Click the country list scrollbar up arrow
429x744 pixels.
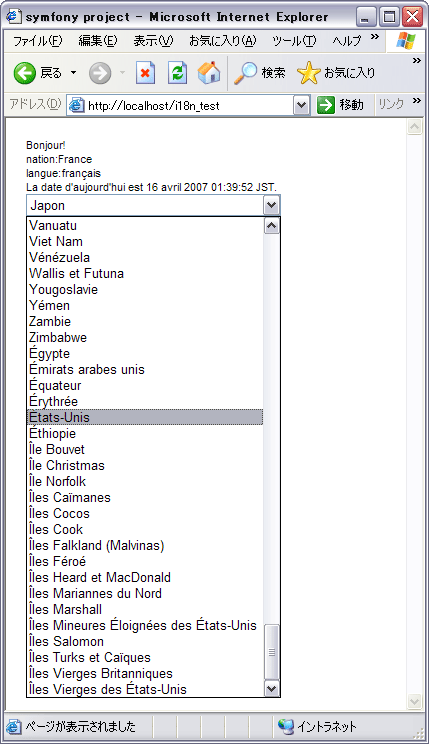(x=271, y=226)
